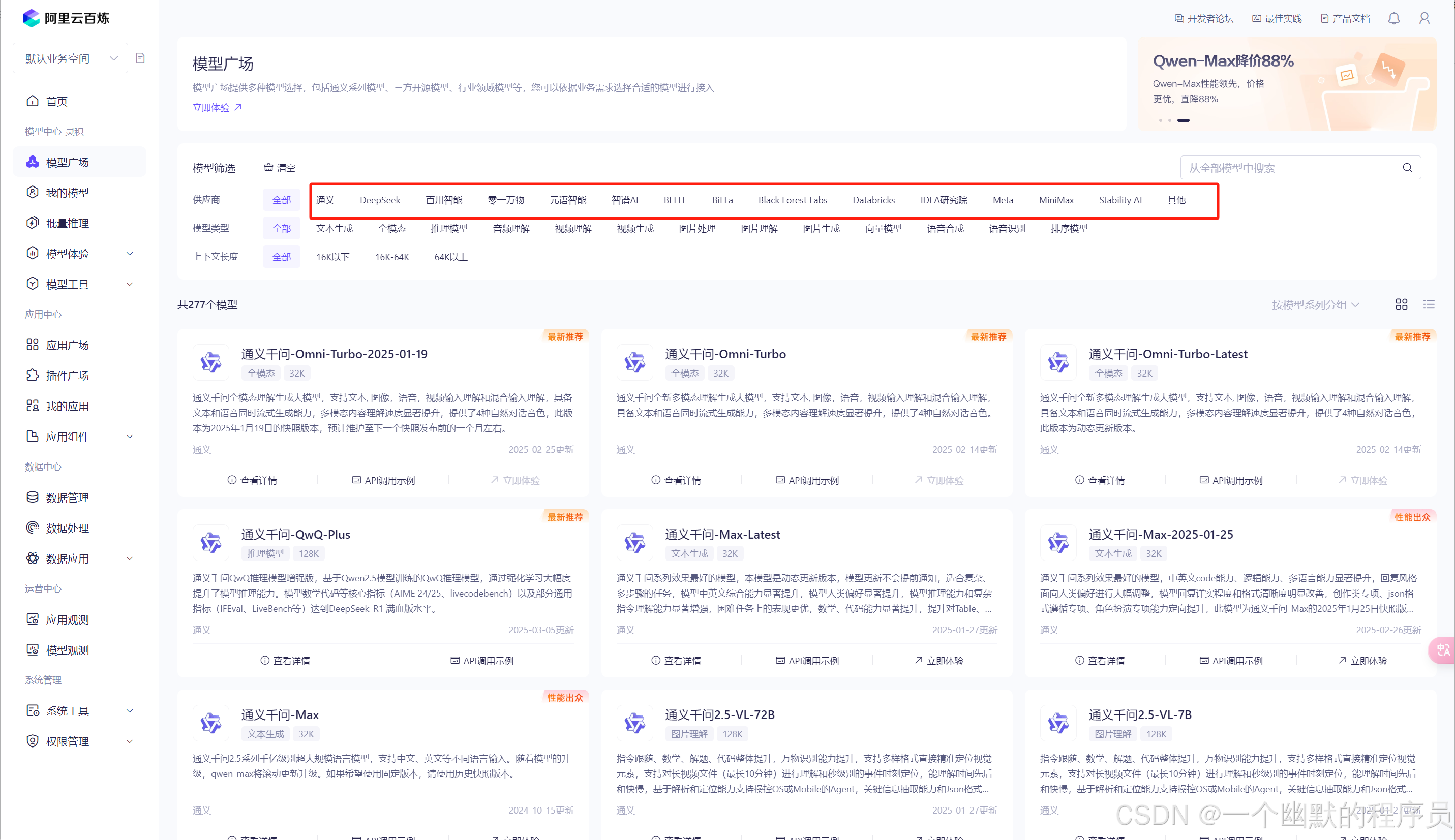Click the document icon beside workspace selector
This screenshot has width=1455, height=840.
coord(140,58)
